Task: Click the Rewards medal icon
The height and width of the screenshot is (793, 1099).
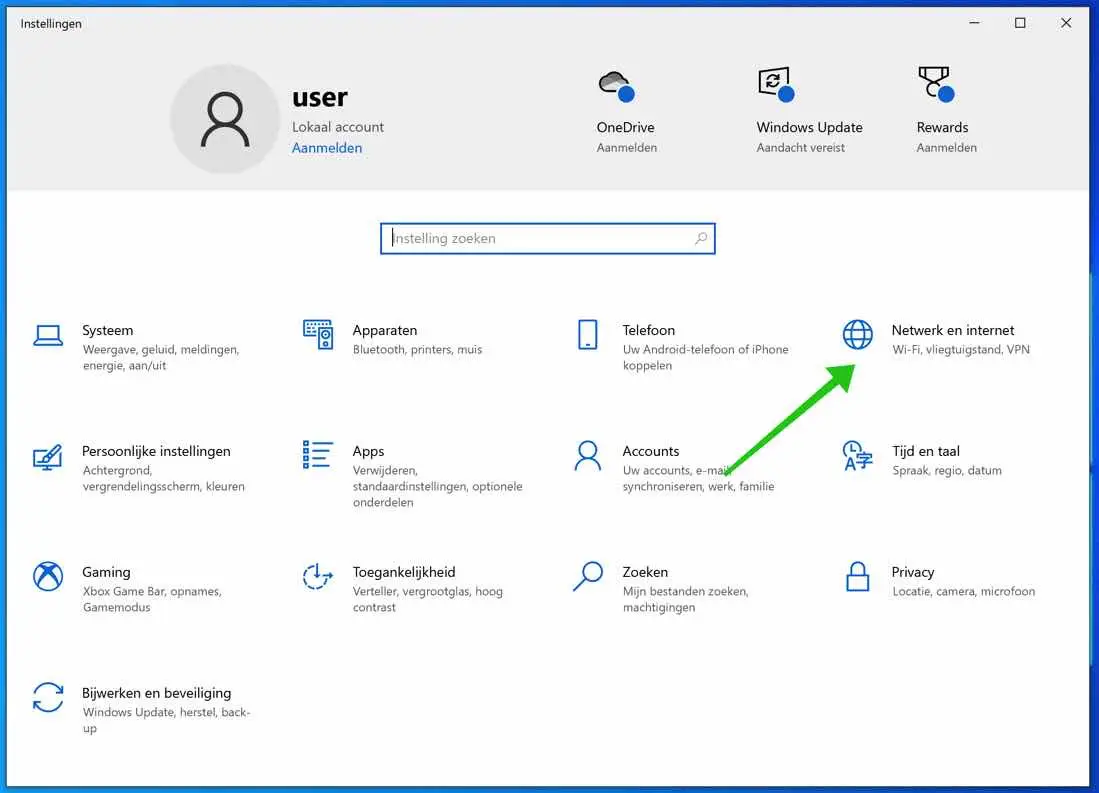Action: (936, 84)
